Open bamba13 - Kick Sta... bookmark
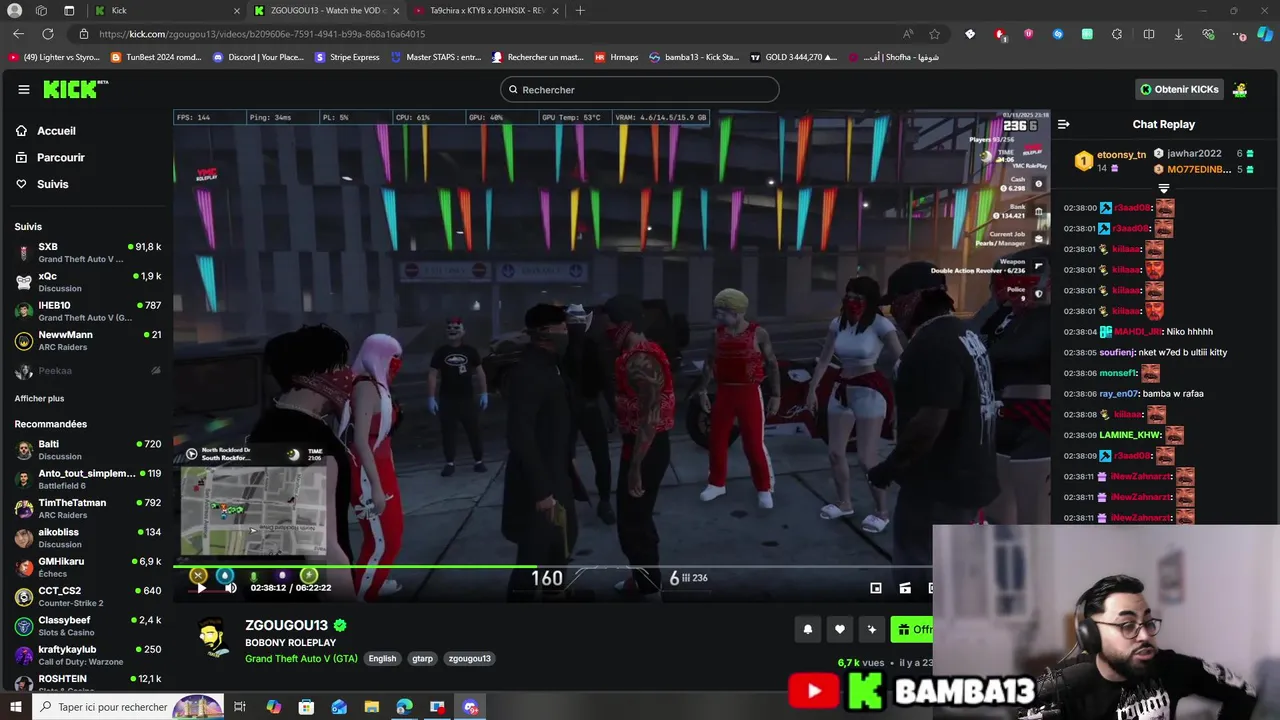This screenshot has width=1280, height=720. pyautogui.click(x=694, y=57)
